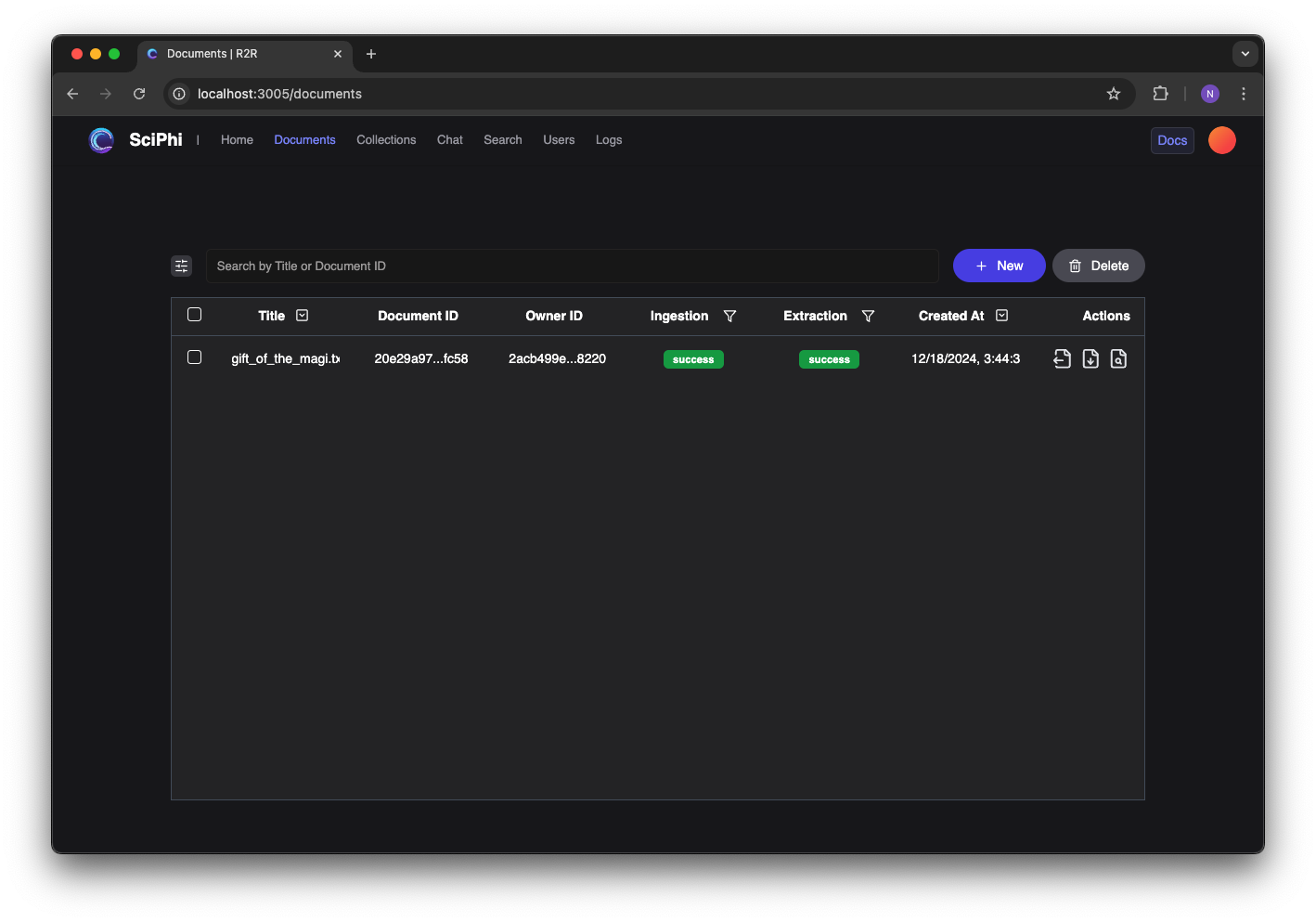Open the Users page
The height and width of the screenshot is (922, 1316).
point(559,140)
